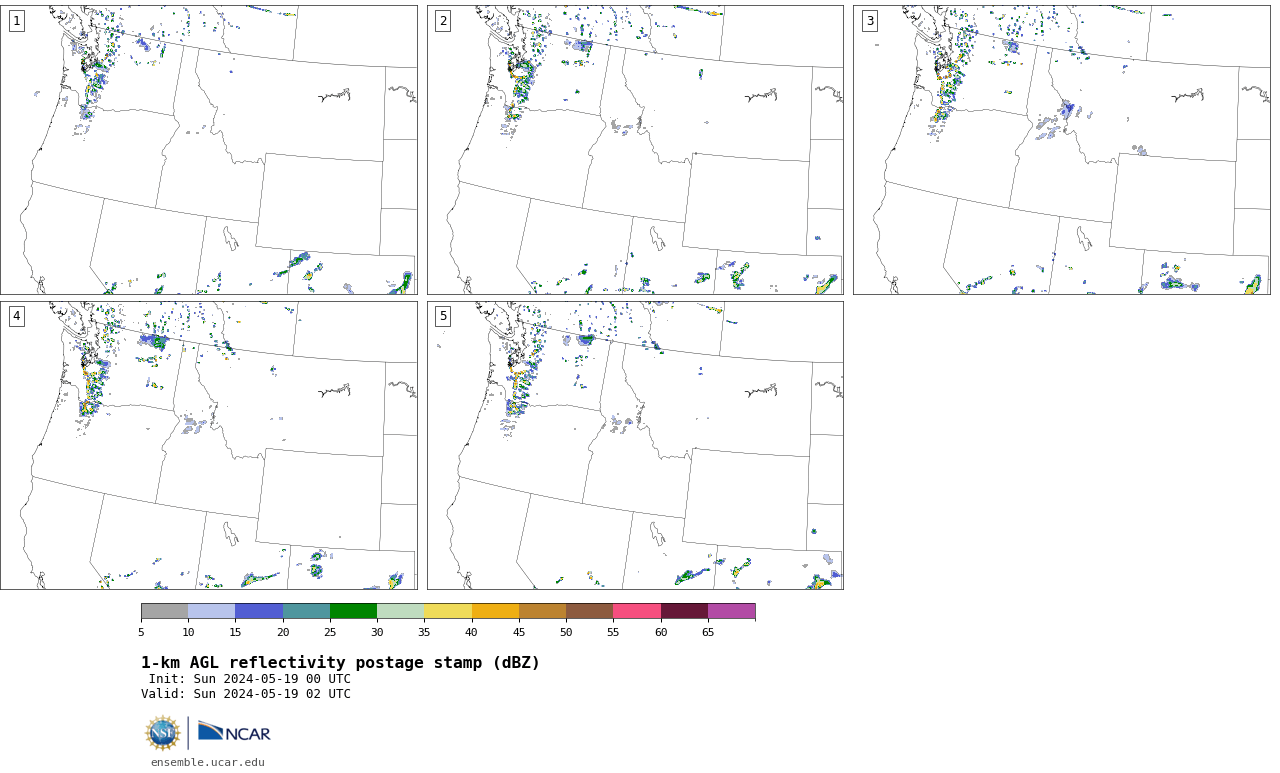
Task: Click the yellow 35-40 dBZ swatch
Action: (448, 611)
